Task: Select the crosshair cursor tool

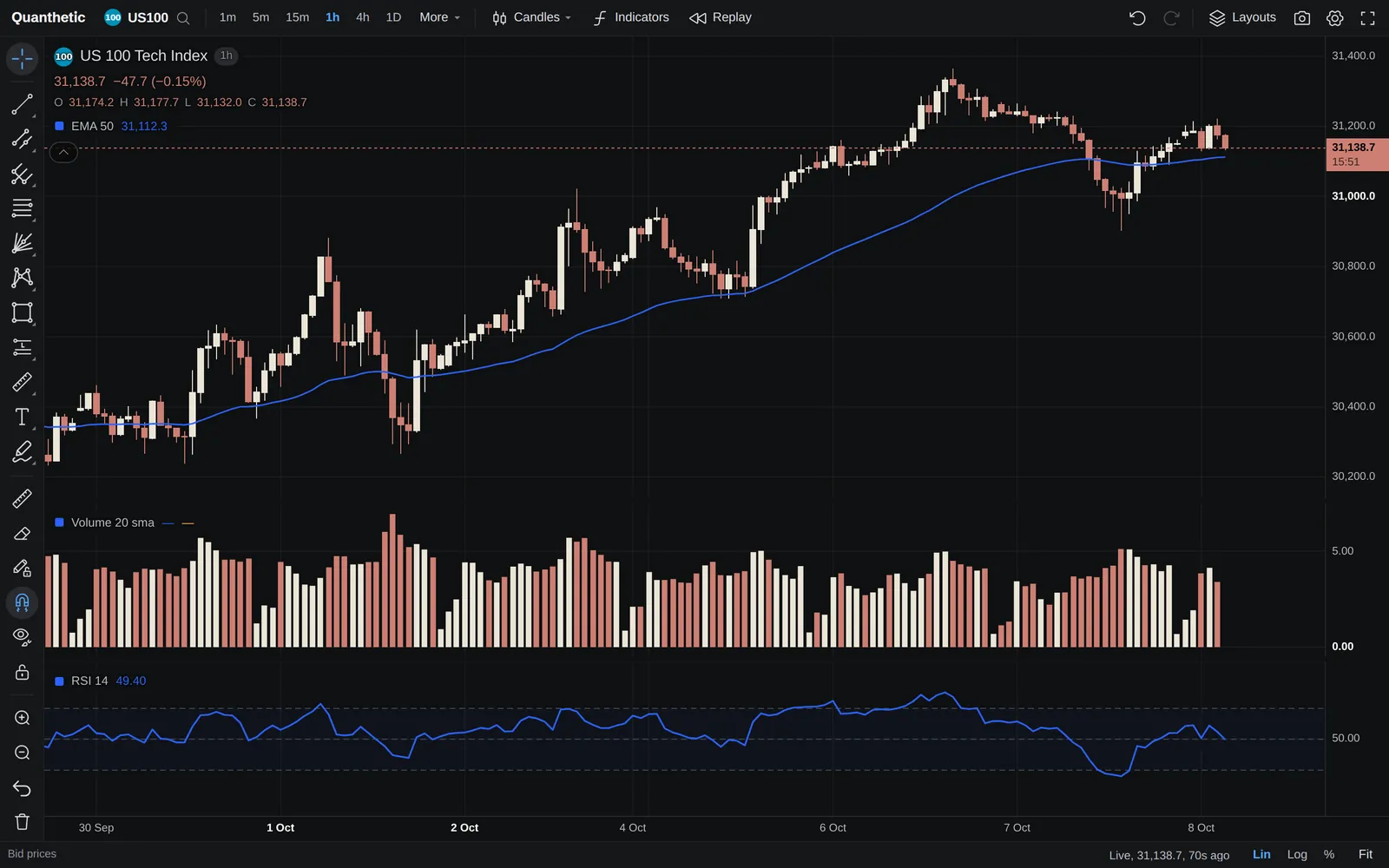Action: coord(22,59)
